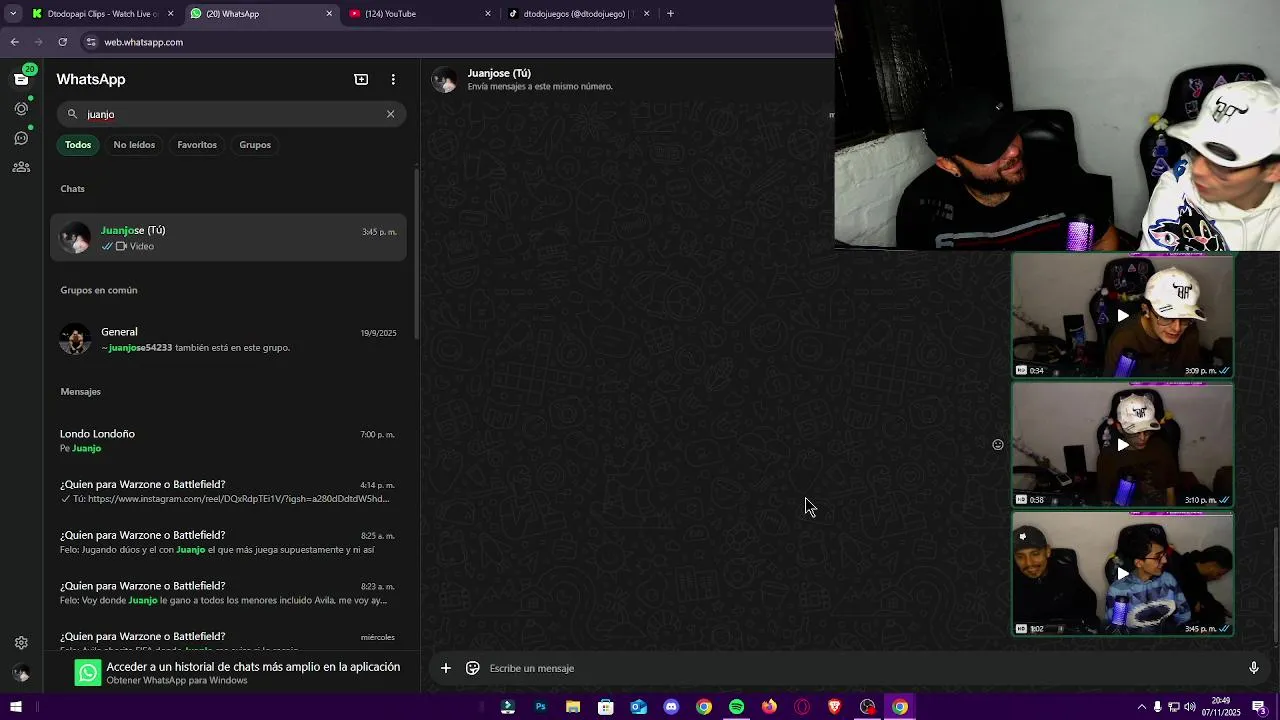Open the General group in common
1280x720 pixels.
point(229,339)
